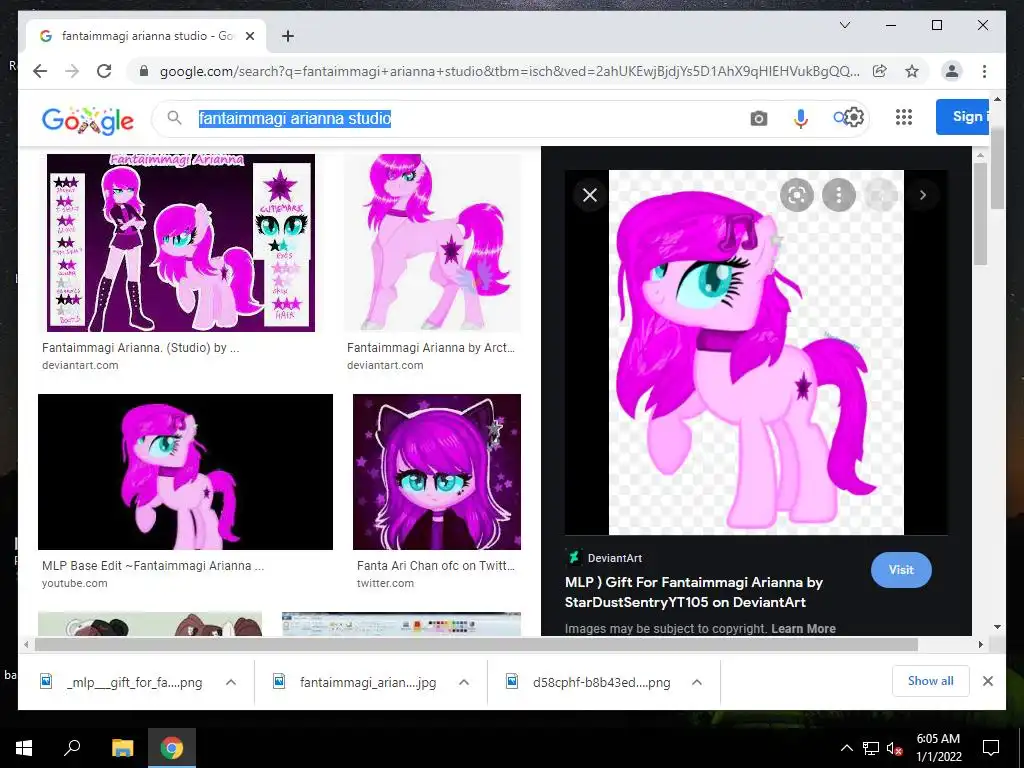1024x768 pixels.
Task: Click the Learn More copyright link
Action: [x=803, y=628]
